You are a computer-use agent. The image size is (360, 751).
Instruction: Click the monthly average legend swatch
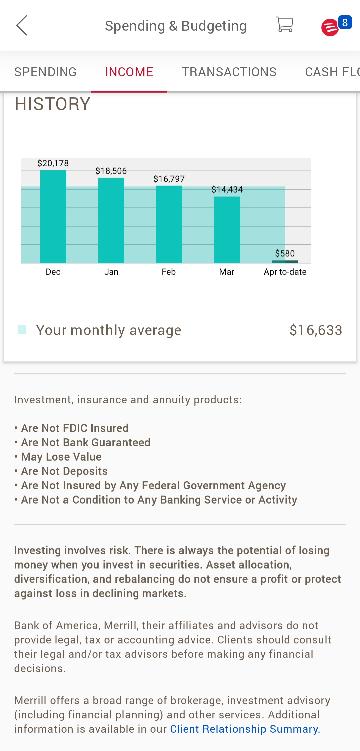22,330
